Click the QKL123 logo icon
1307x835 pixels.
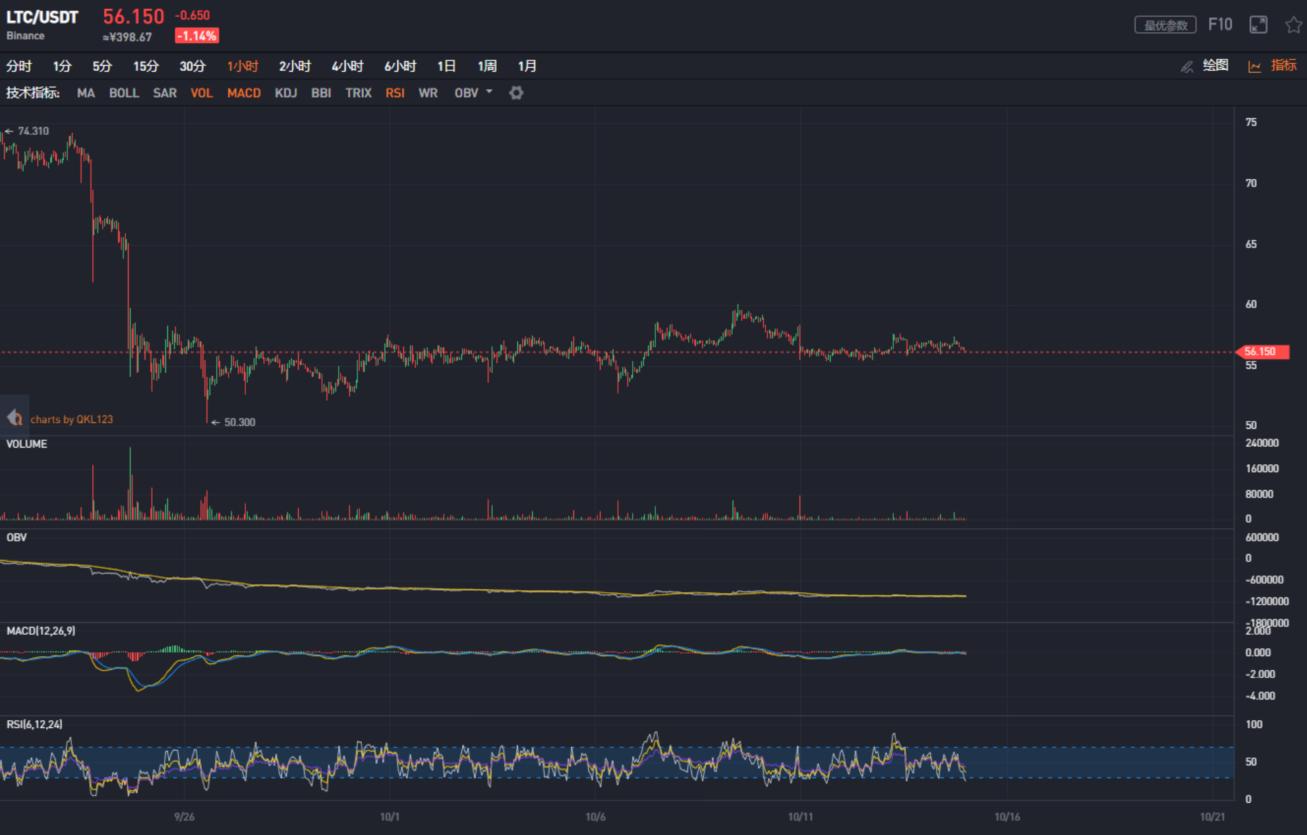click(x=13, y=418)
